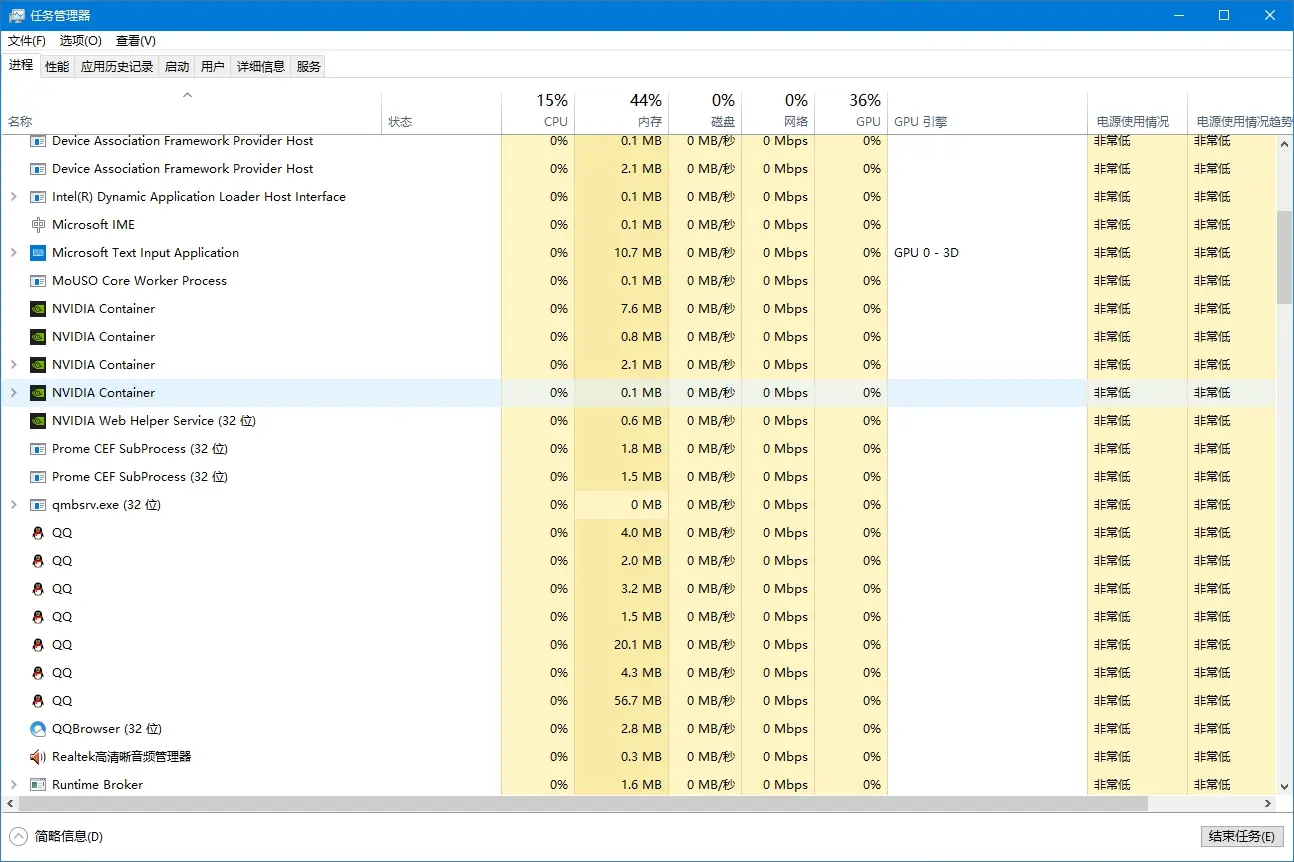
Task: Click the vertical scrollbar thumb
Action: pos(1284,257)
